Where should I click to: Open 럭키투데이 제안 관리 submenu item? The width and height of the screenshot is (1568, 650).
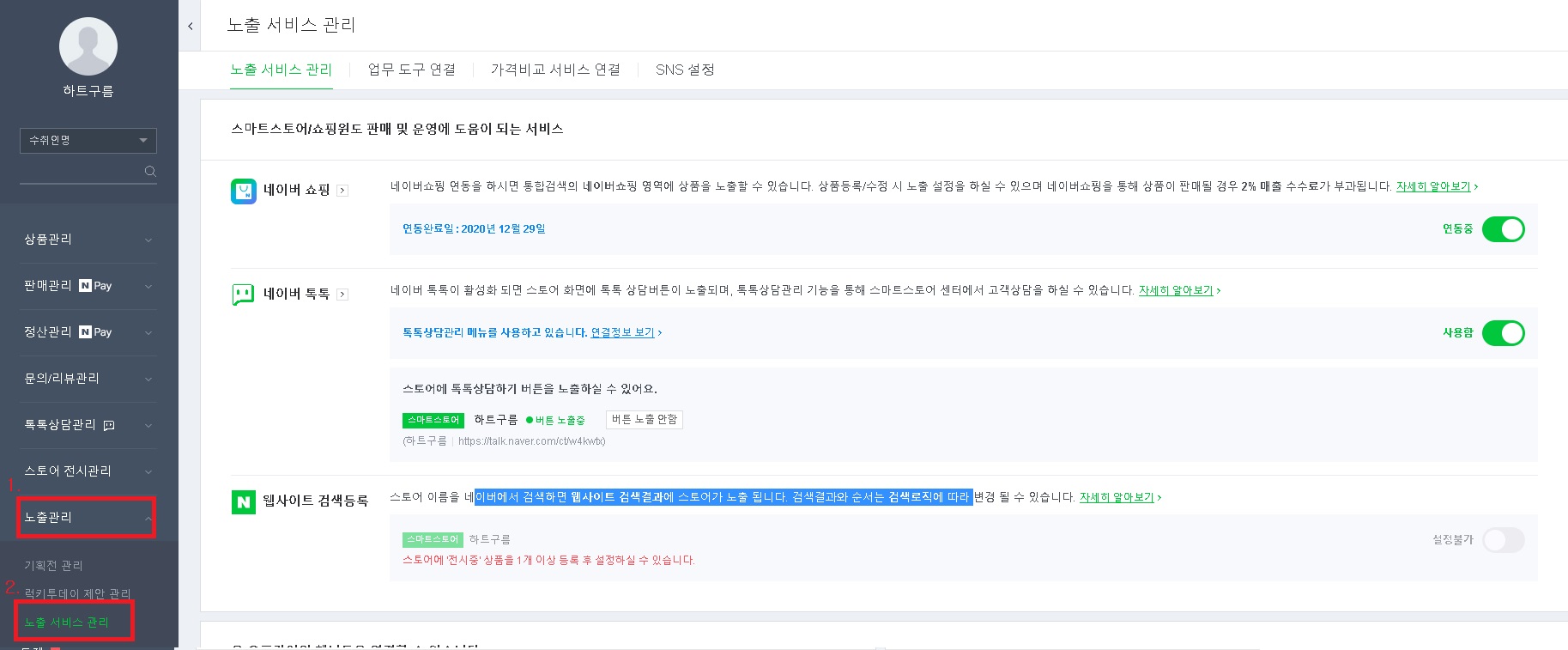(77, 594)
